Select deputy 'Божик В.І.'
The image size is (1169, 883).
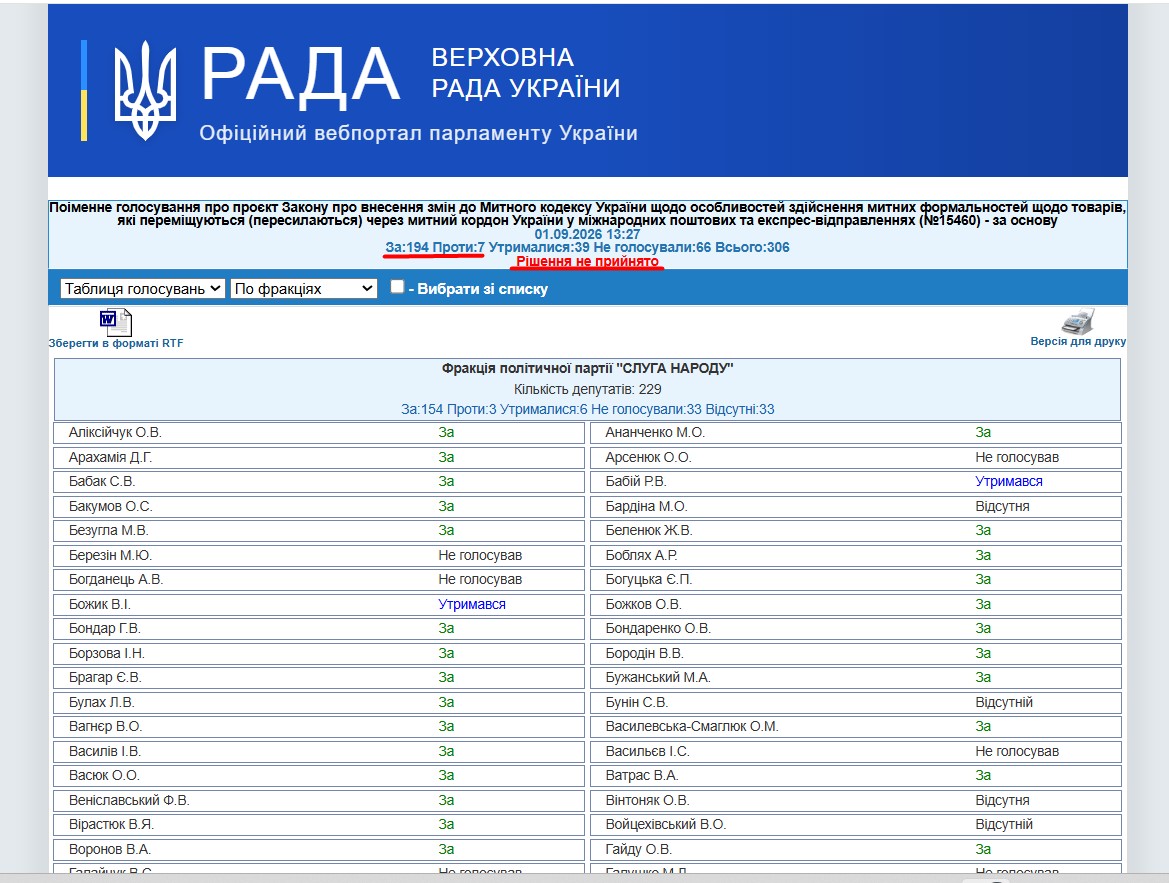tap(99, 604)
